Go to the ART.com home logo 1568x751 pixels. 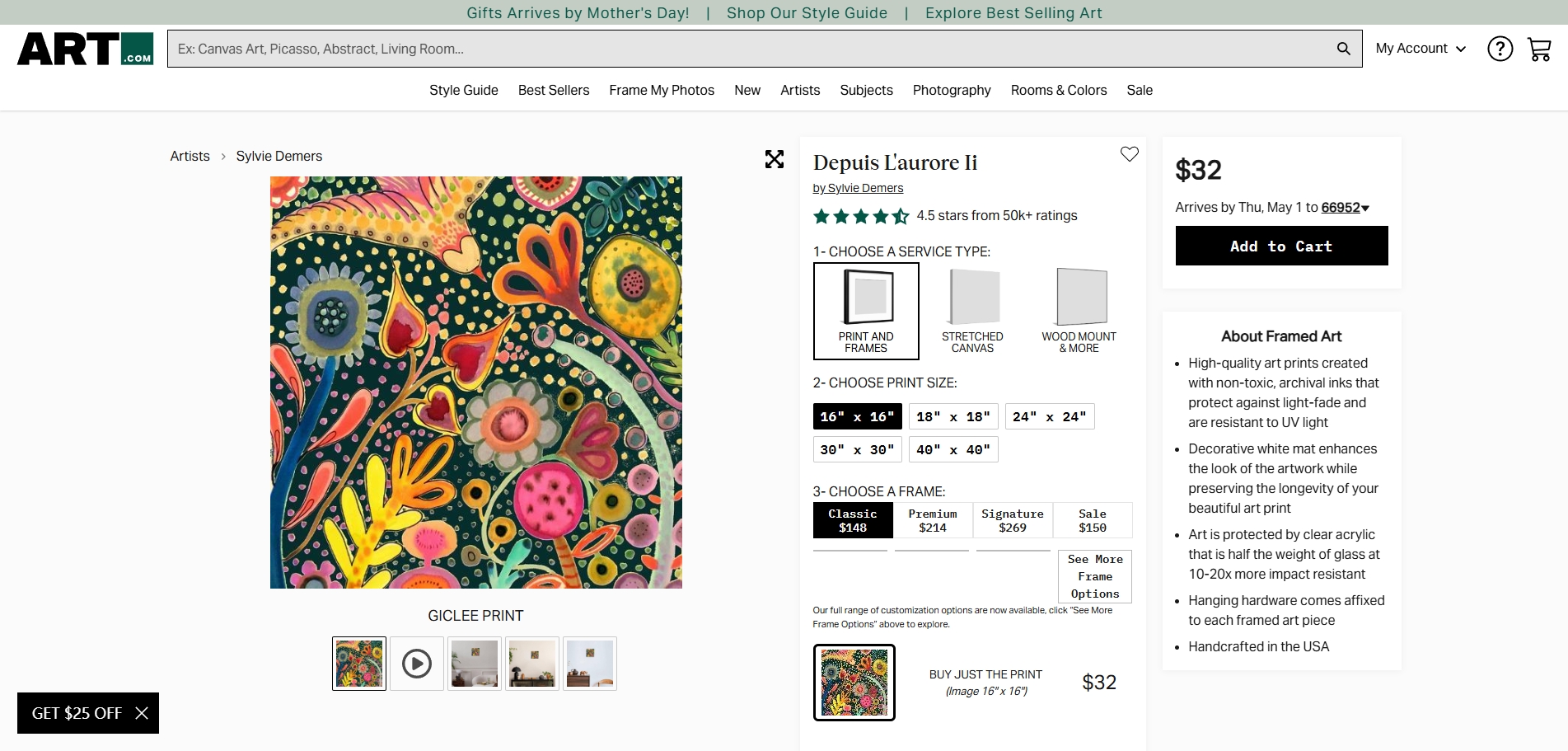tap(85, 49)
